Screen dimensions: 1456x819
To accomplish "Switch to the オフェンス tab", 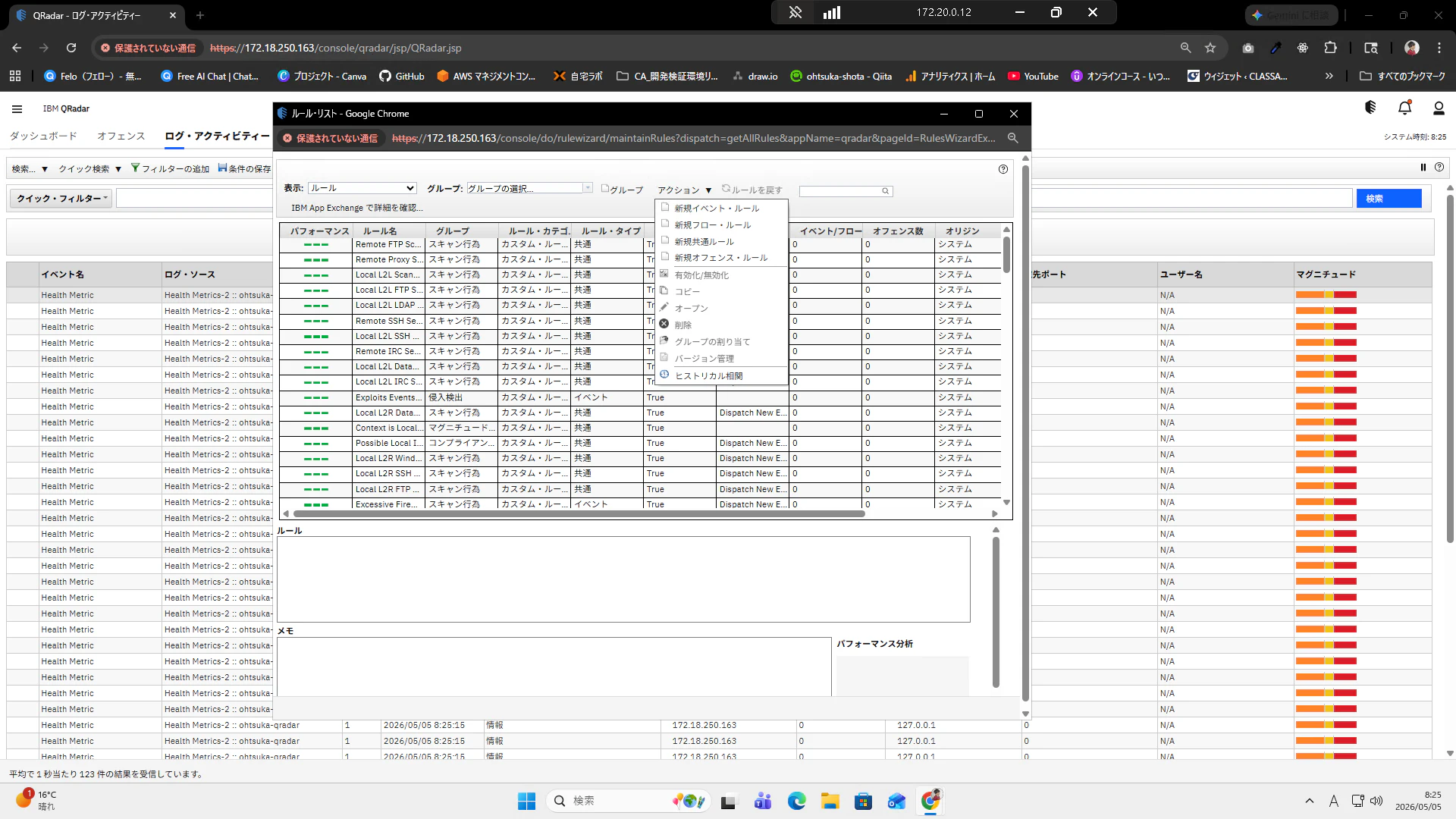I will 121,136.
